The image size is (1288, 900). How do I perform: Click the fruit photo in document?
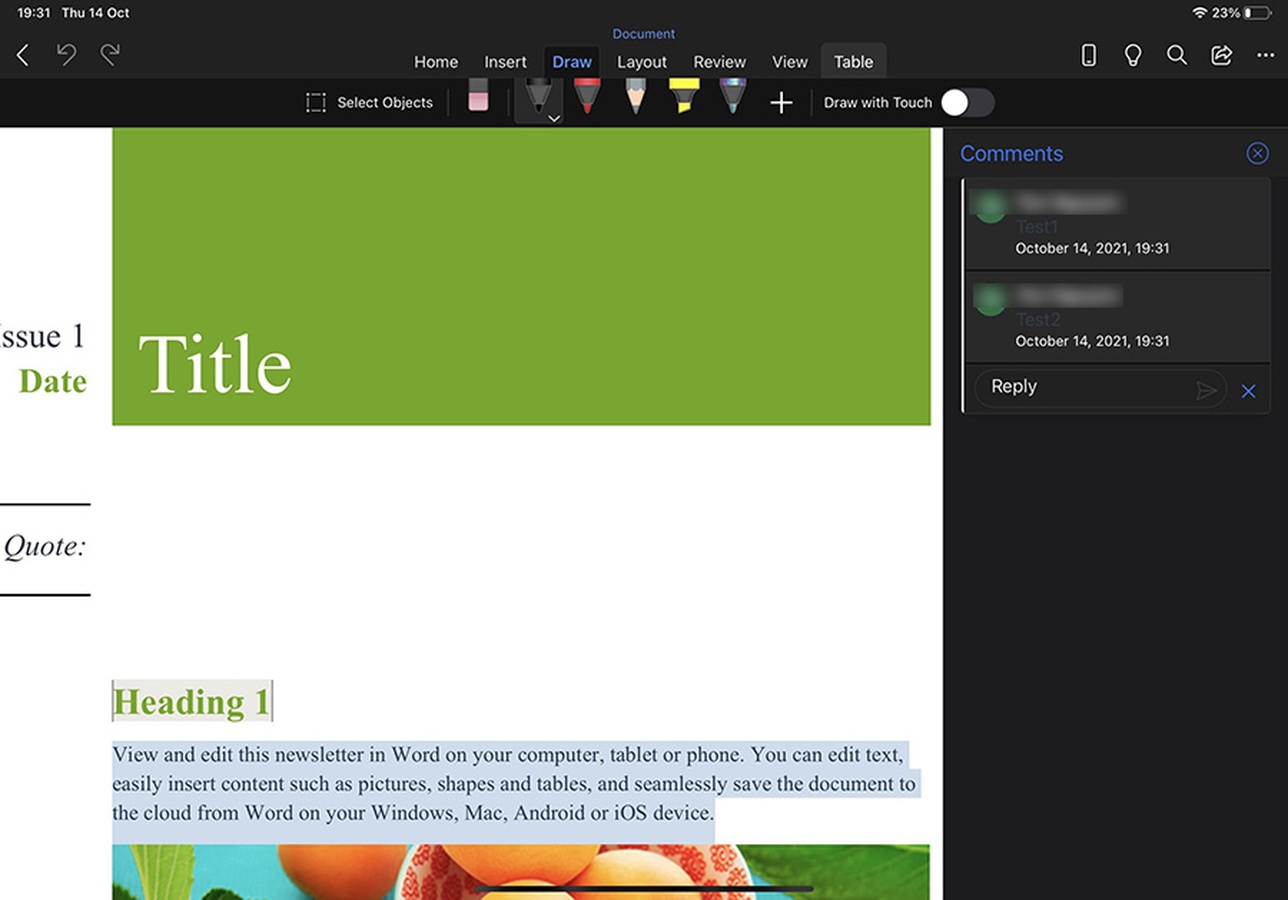521,872
